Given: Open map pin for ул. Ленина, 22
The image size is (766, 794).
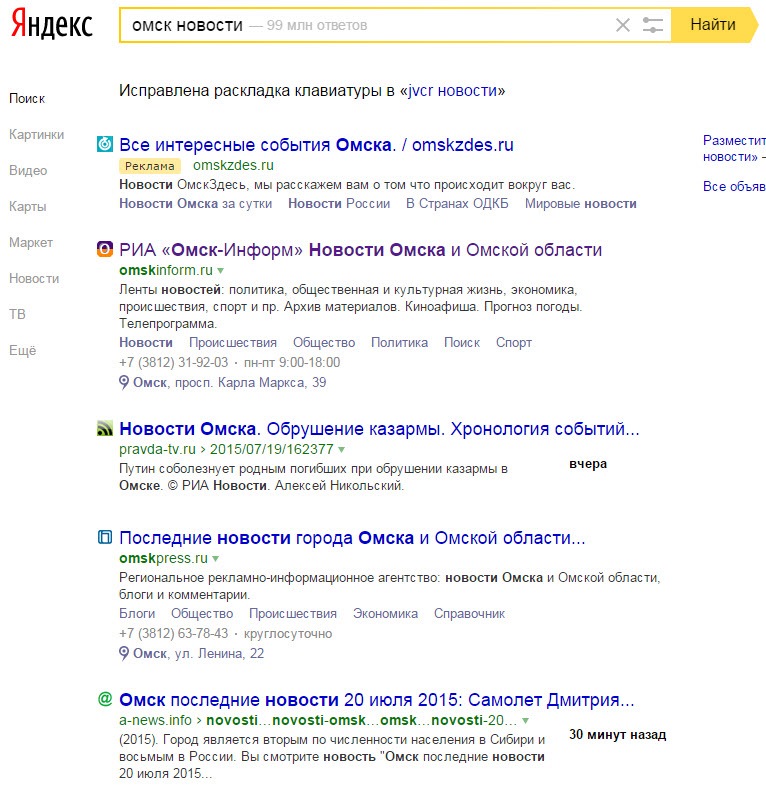Looking at the screenshot, I should pyautogui.click(x=124, y=653).
